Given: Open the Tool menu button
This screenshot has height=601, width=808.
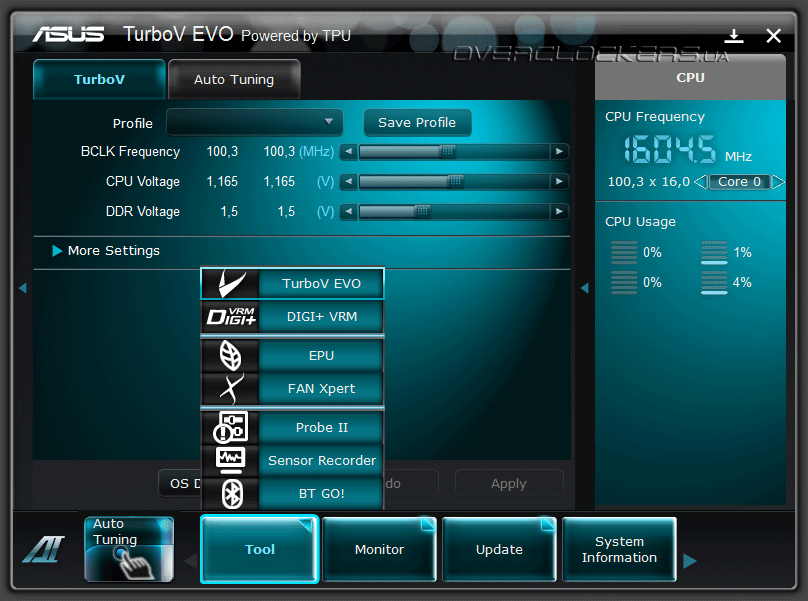Looking at the screenshot, I should pos(260,549).
